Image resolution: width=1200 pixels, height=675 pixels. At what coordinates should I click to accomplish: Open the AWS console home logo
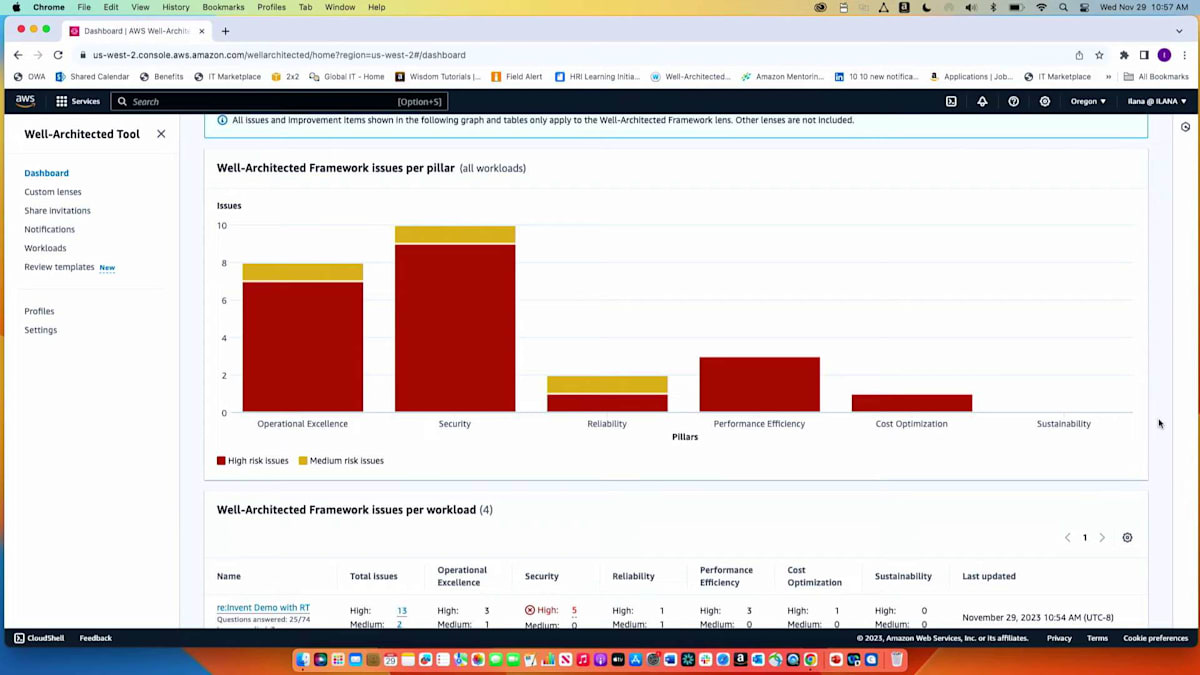(25, 101)
